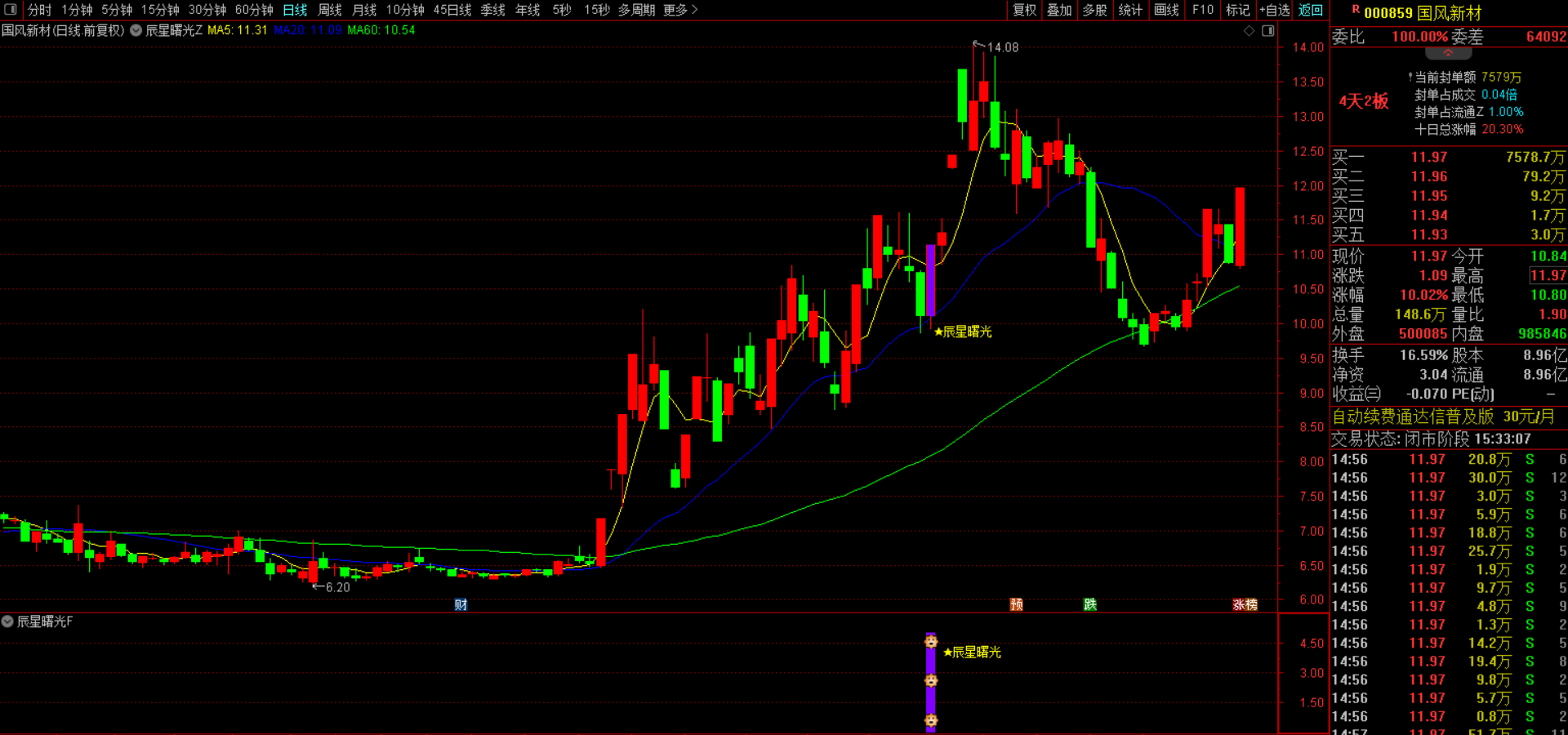Image resolution: width=1568 pixels, height=735 pixels.
Task: Click the exclamation icon beside 当前封单额
Action: [1410, 77]
